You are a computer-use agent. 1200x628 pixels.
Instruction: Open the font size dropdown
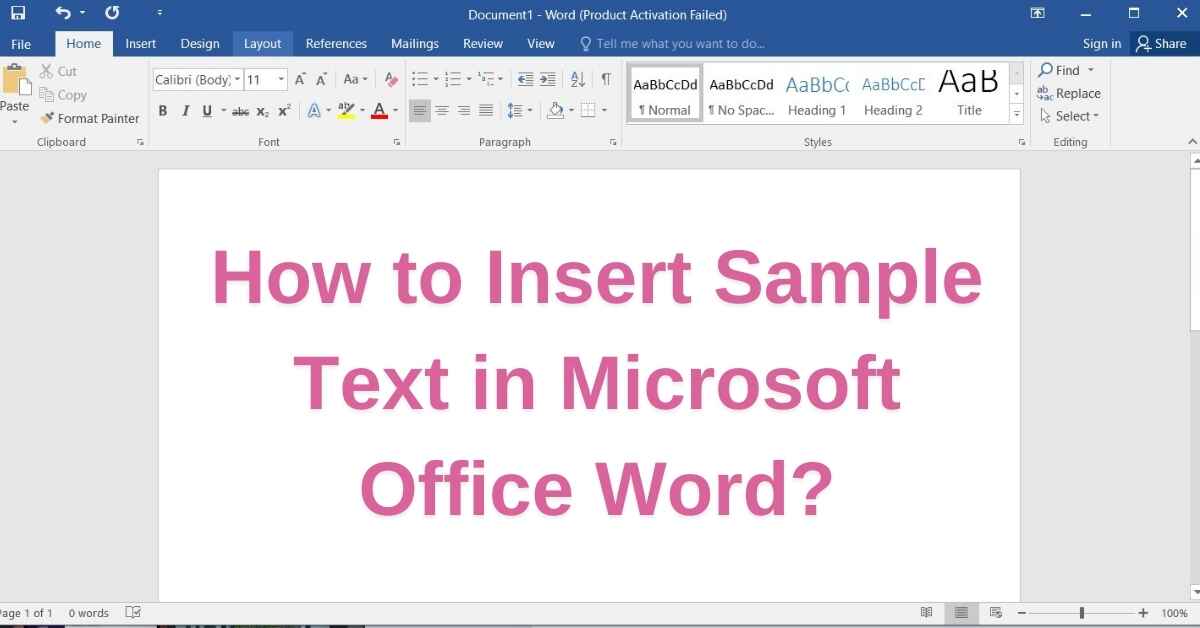pyautogui.click(x=281, y=79)
